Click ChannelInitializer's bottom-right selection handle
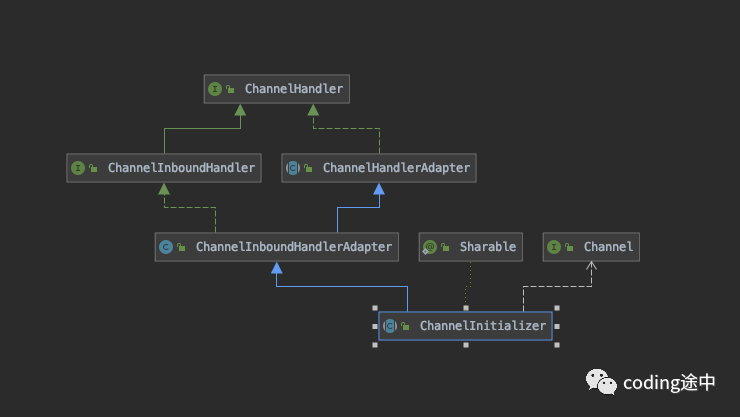The height and width of the screenshot is (417, 740). (557, 345)
